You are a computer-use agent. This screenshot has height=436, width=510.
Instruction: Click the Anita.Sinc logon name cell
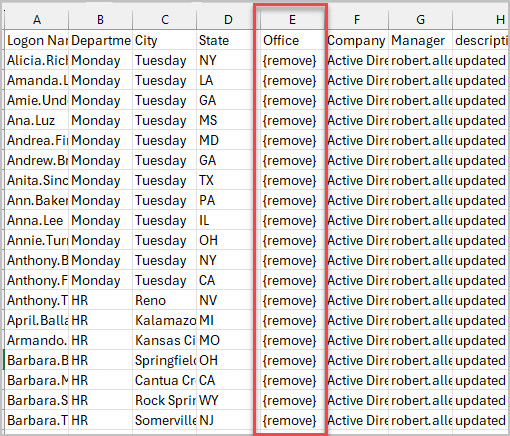[37, 180]
